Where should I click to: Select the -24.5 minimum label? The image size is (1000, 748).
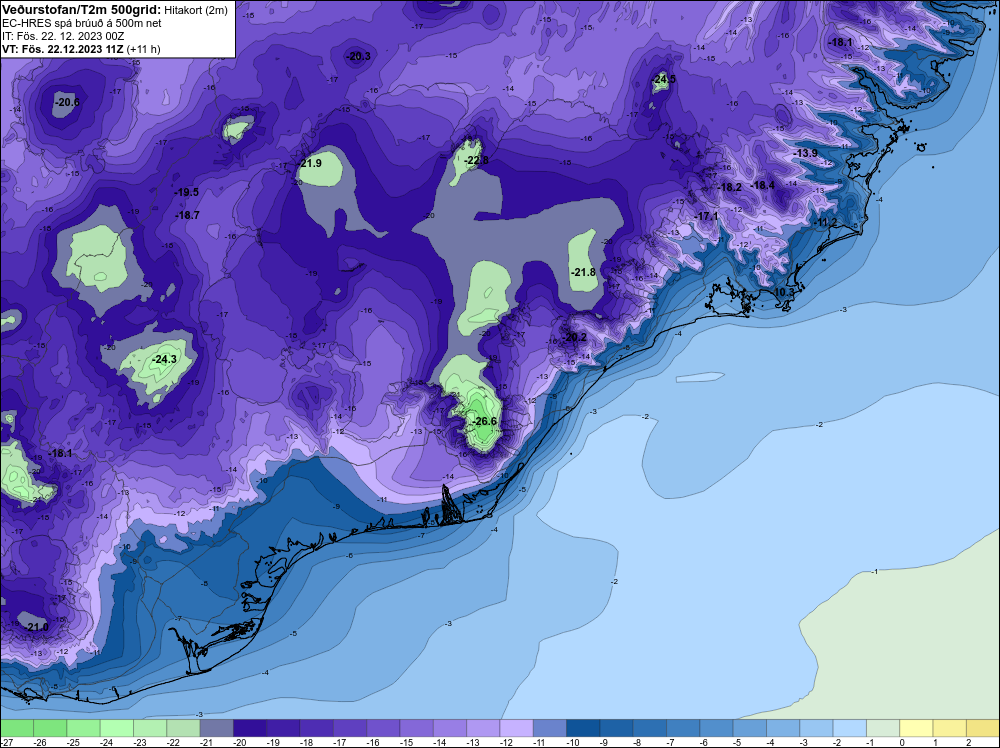pyautogui.click(x=664, y=80)
